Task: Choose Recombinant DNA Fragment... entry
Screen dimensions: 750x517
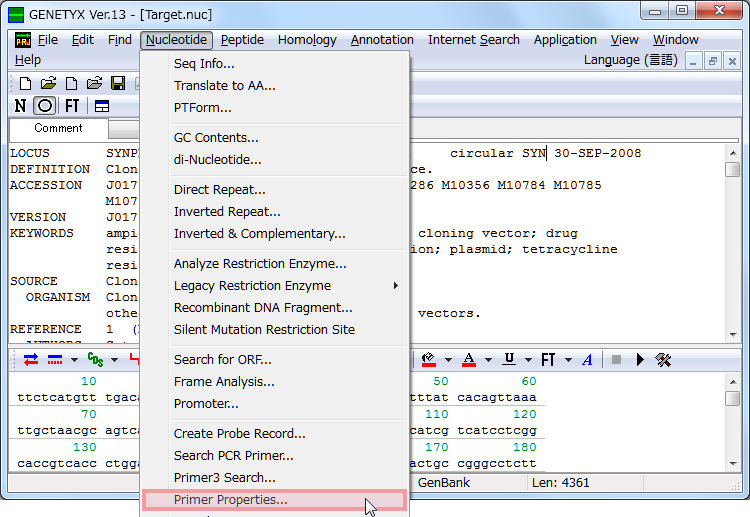Action: point(275,308)
